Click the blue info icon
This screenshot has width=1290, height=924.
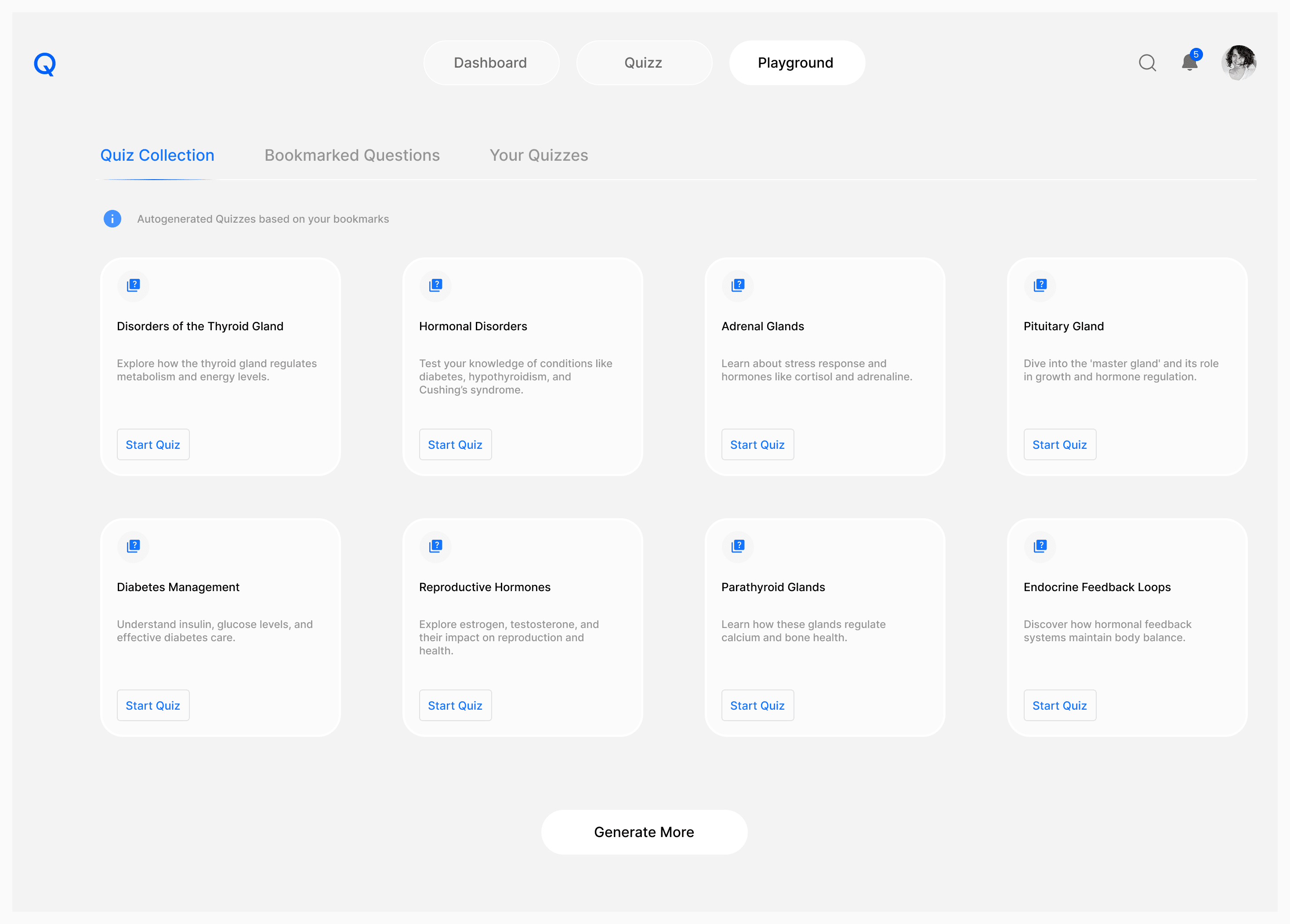[x=112, y=219]
